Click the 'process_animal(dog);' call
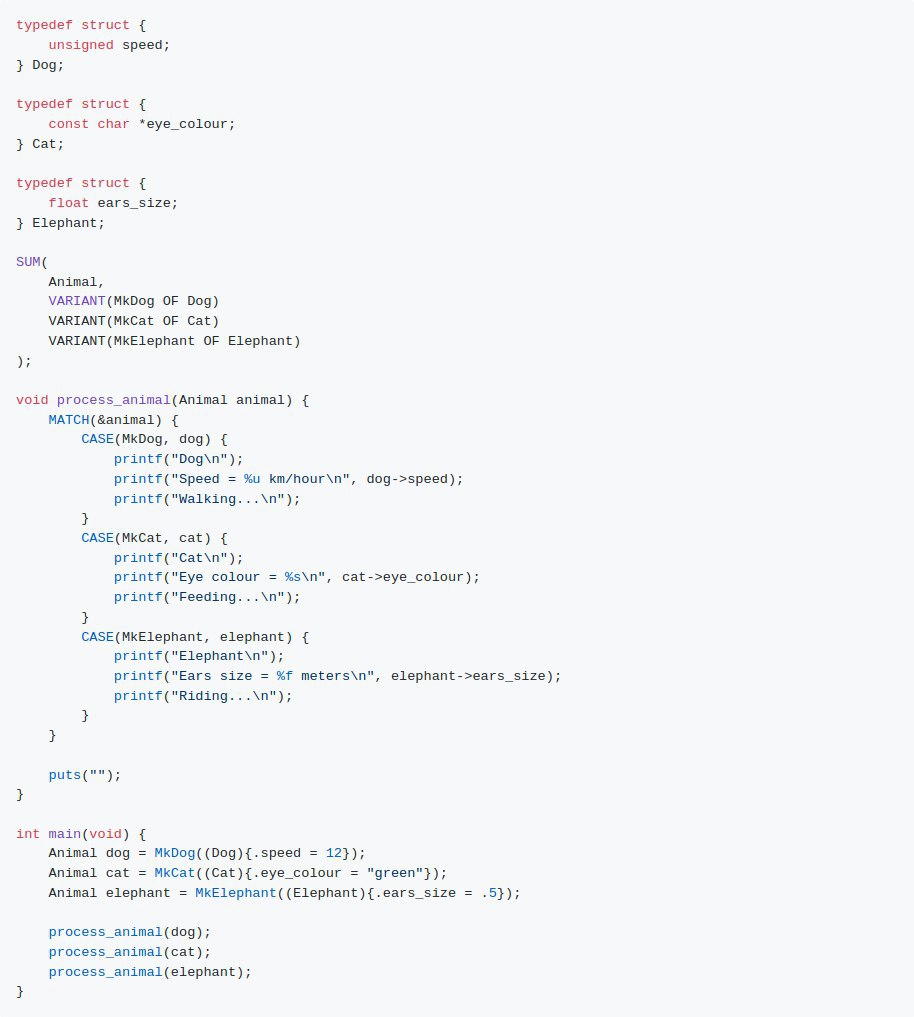 pyautogui.click(x=130, y=933)
